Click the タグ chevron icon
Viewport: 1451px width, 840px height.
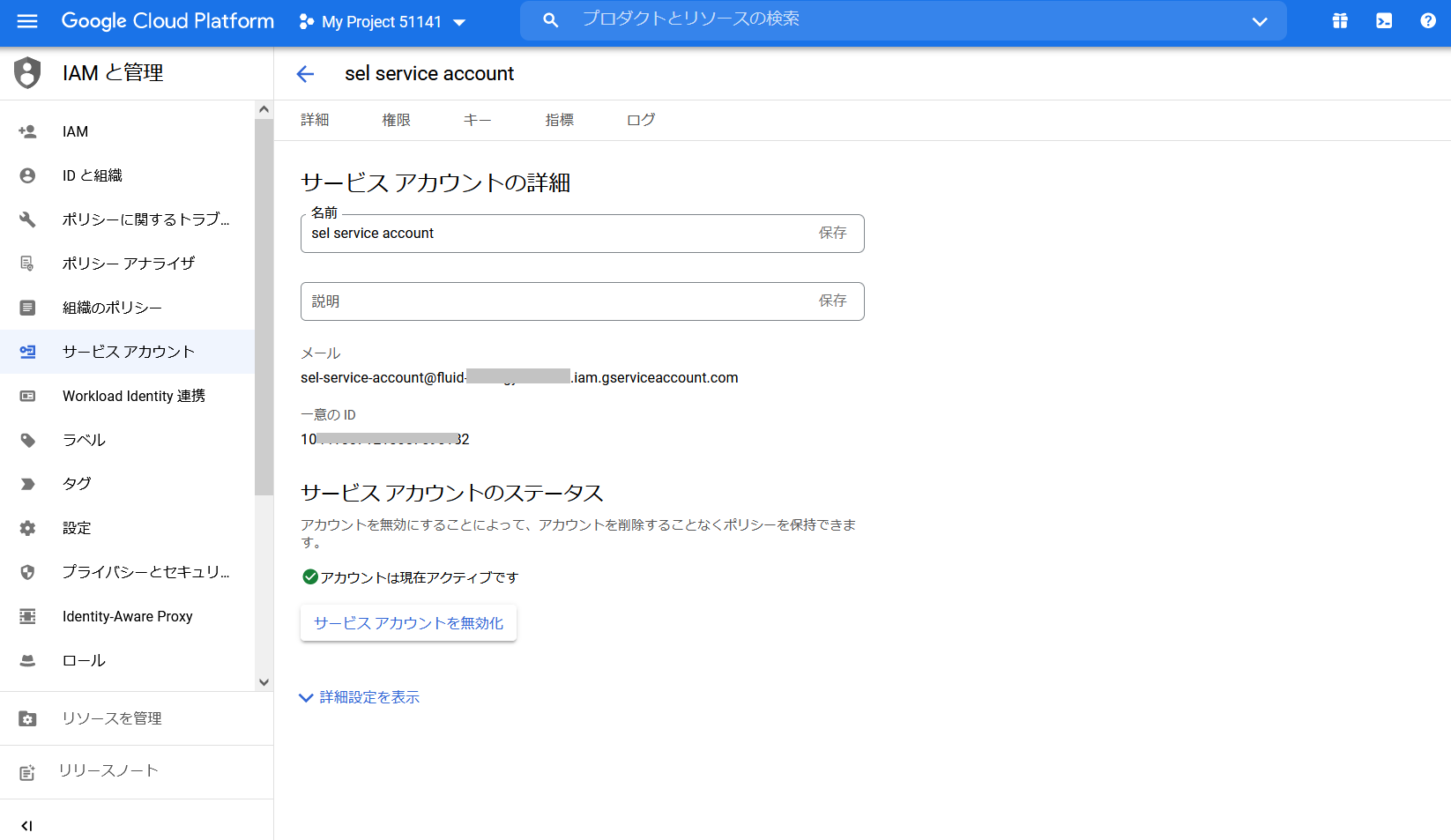tap(27, 484)
